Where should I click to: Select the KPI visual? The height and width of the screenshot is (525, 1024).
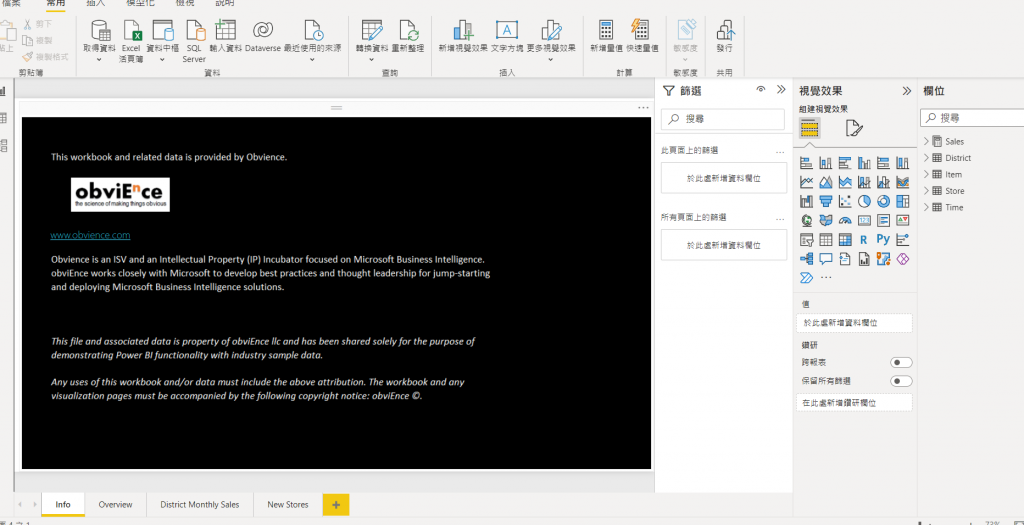(903, 221)
